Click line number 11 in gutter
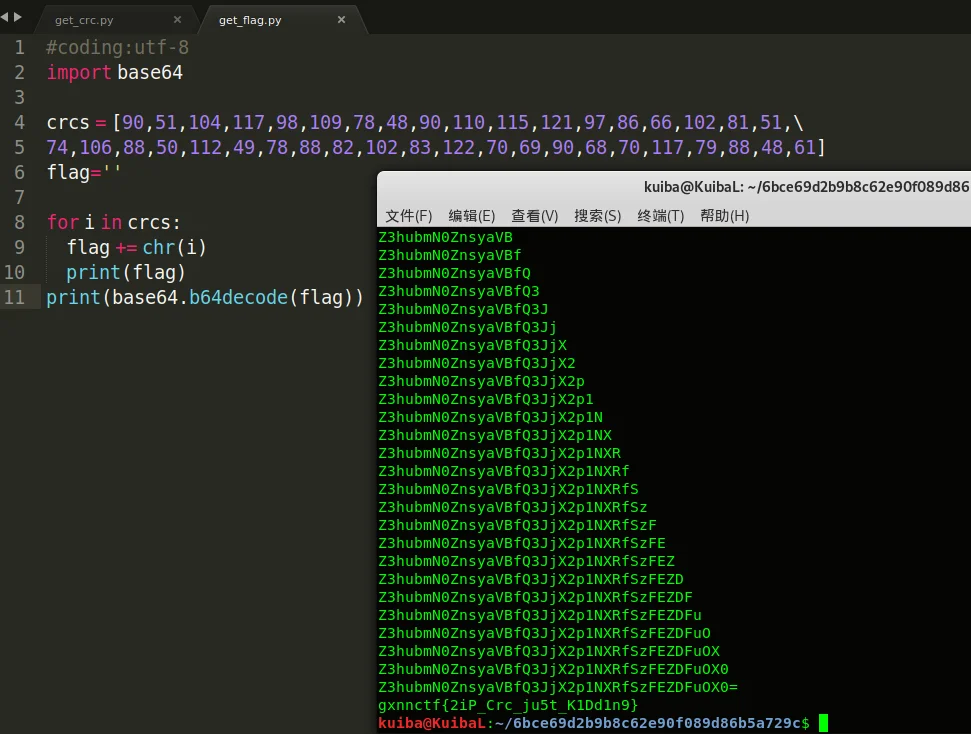The image size is (971, 734). click(x=14, y=297)
